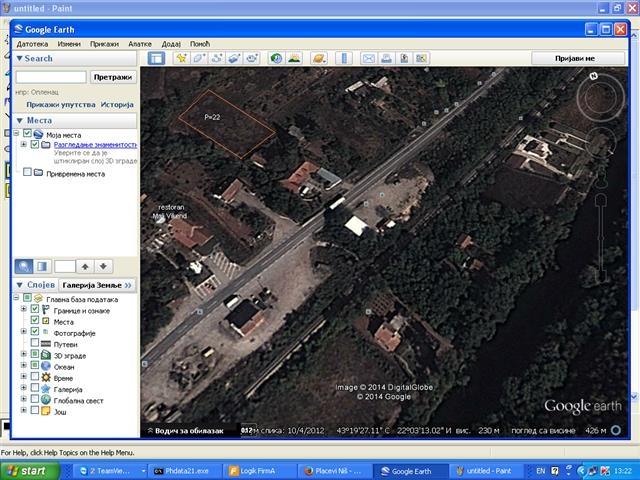640x480 pixels.
Task: Open the Датотека menu
Action: click(32, 44)
